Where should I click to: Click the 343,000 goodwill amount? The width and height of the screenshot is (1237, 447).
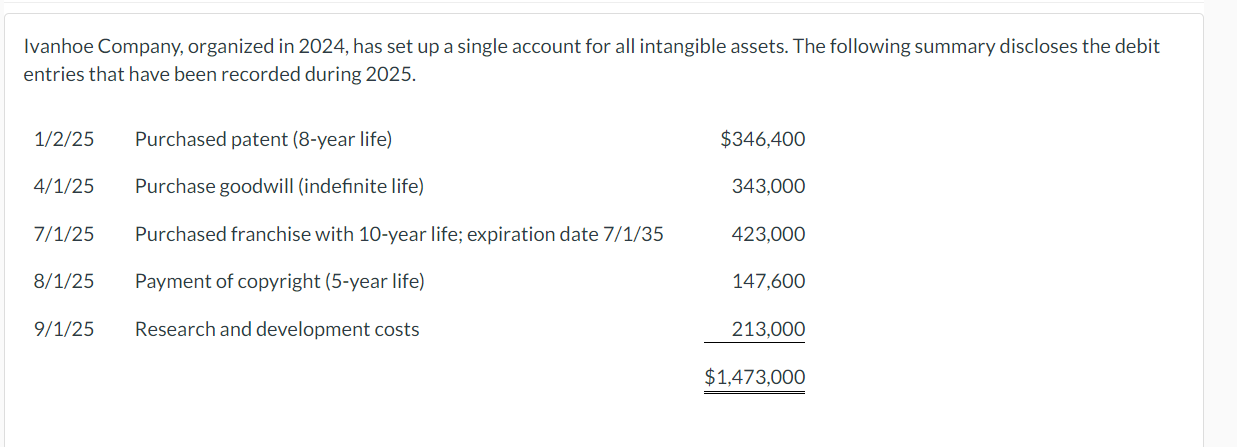pos(768,187)
